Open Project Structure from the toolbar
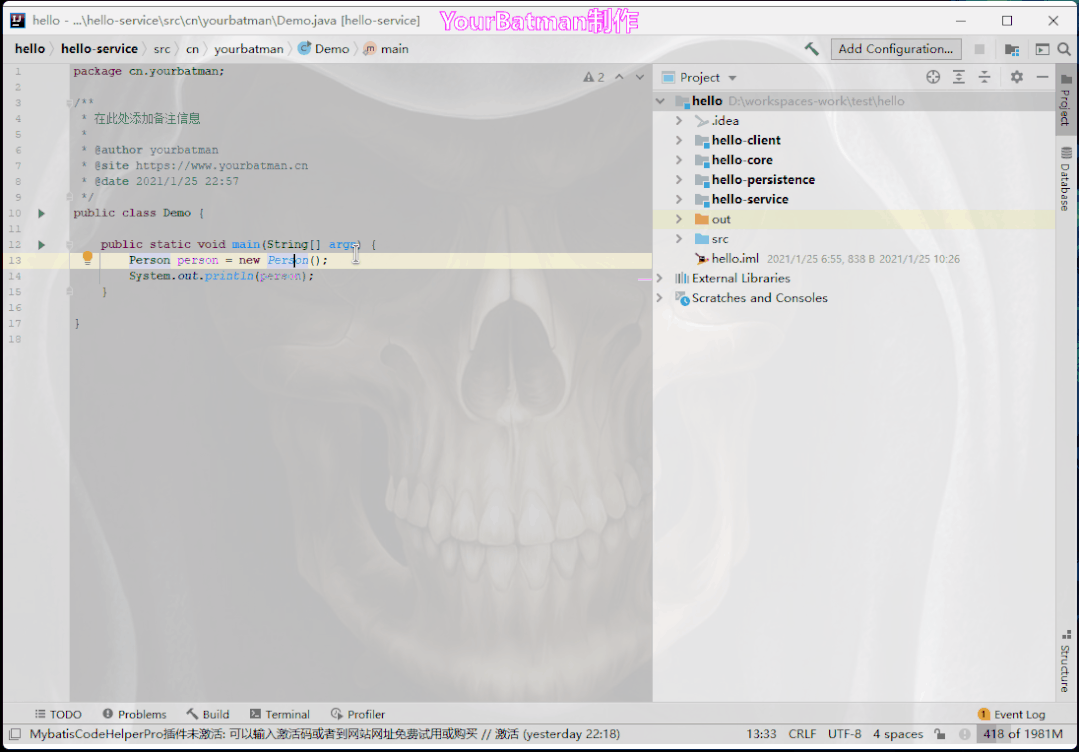 point(1012,49)
